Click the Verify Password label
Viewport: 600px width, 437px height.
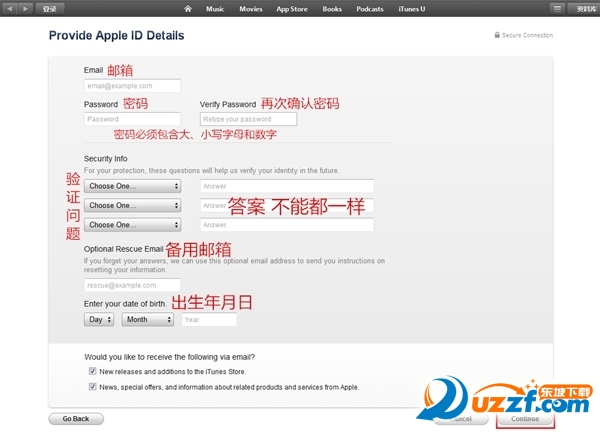point(228,104)
